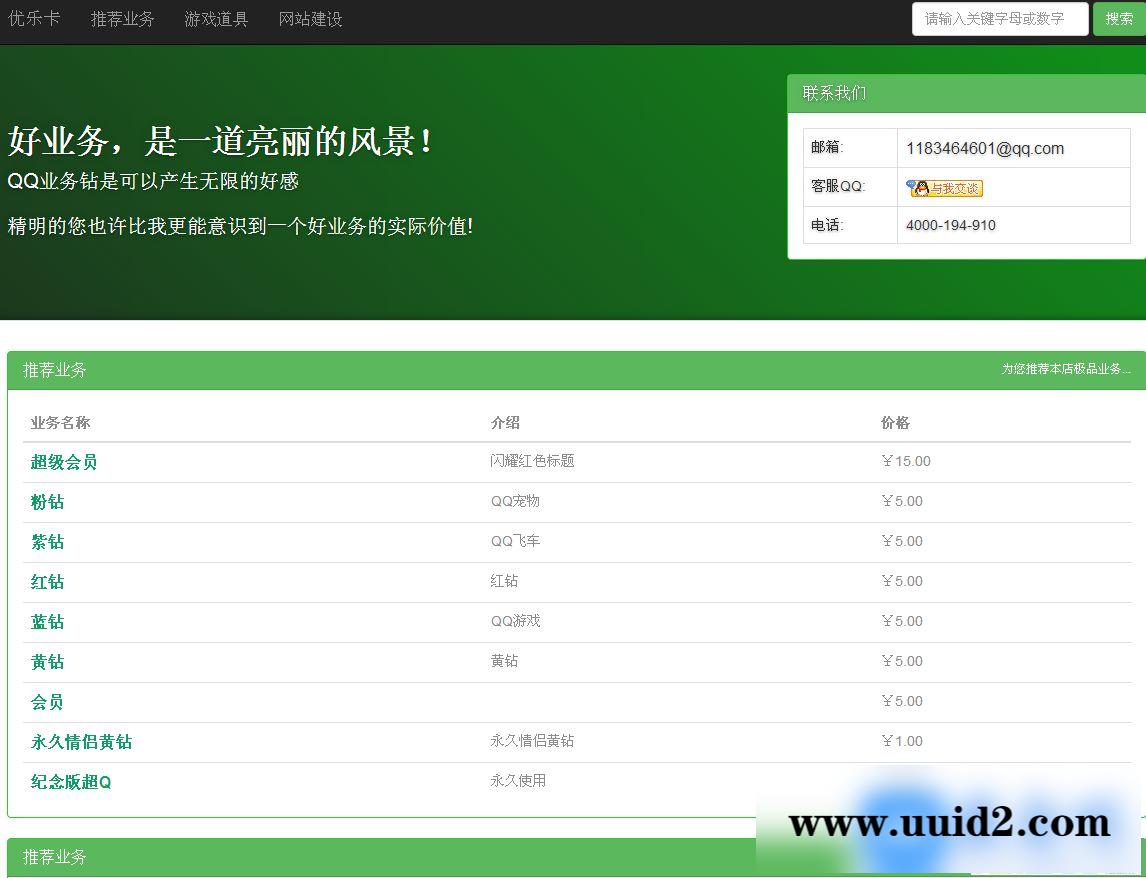Open the 游戏道具 navigation menu
Screen dimensions: 1146x878
click(215, 19)
